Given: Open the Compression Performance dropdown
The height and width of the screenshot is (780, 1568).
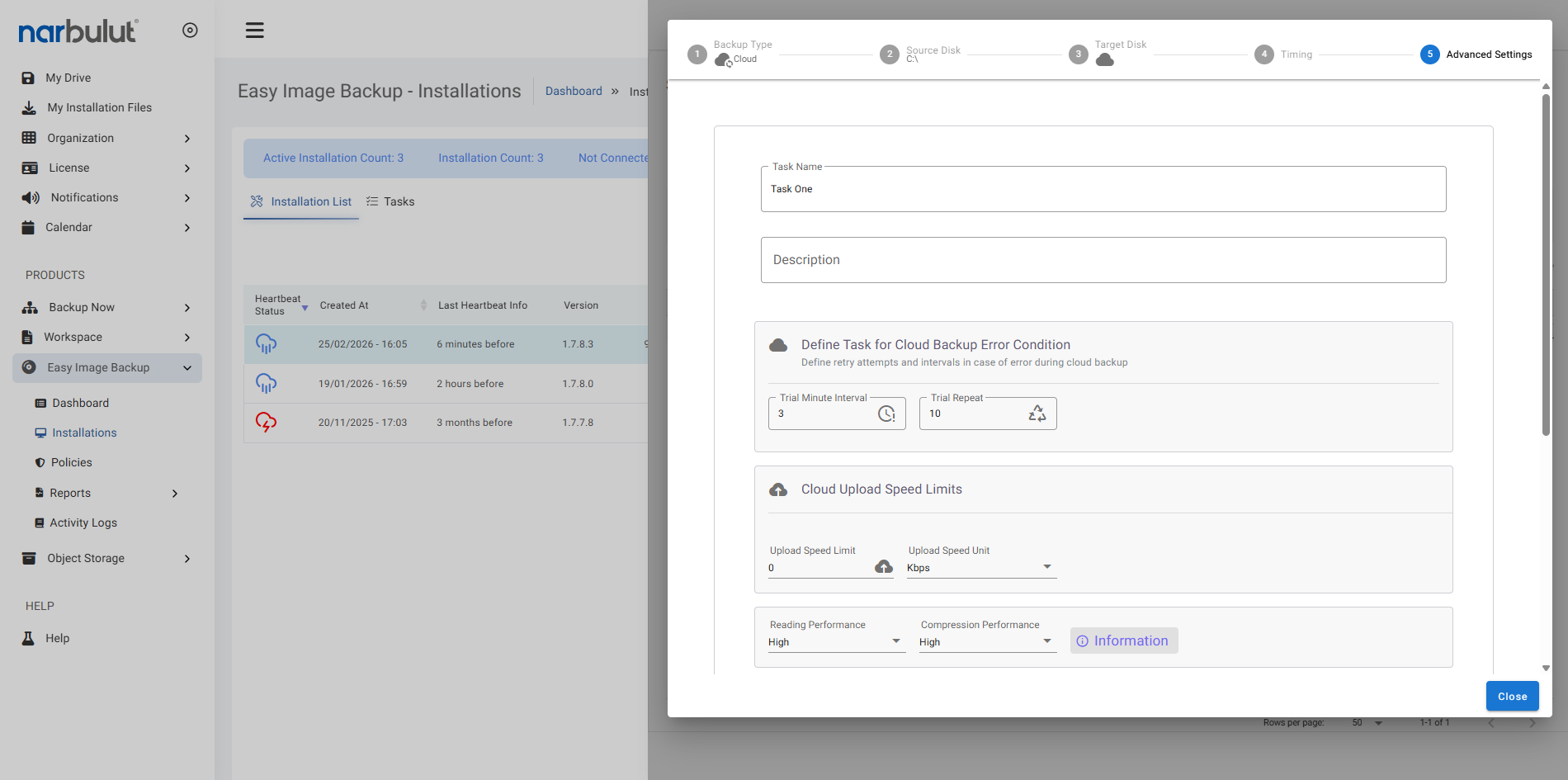Looking at the screenshot, I should point(986,642).
